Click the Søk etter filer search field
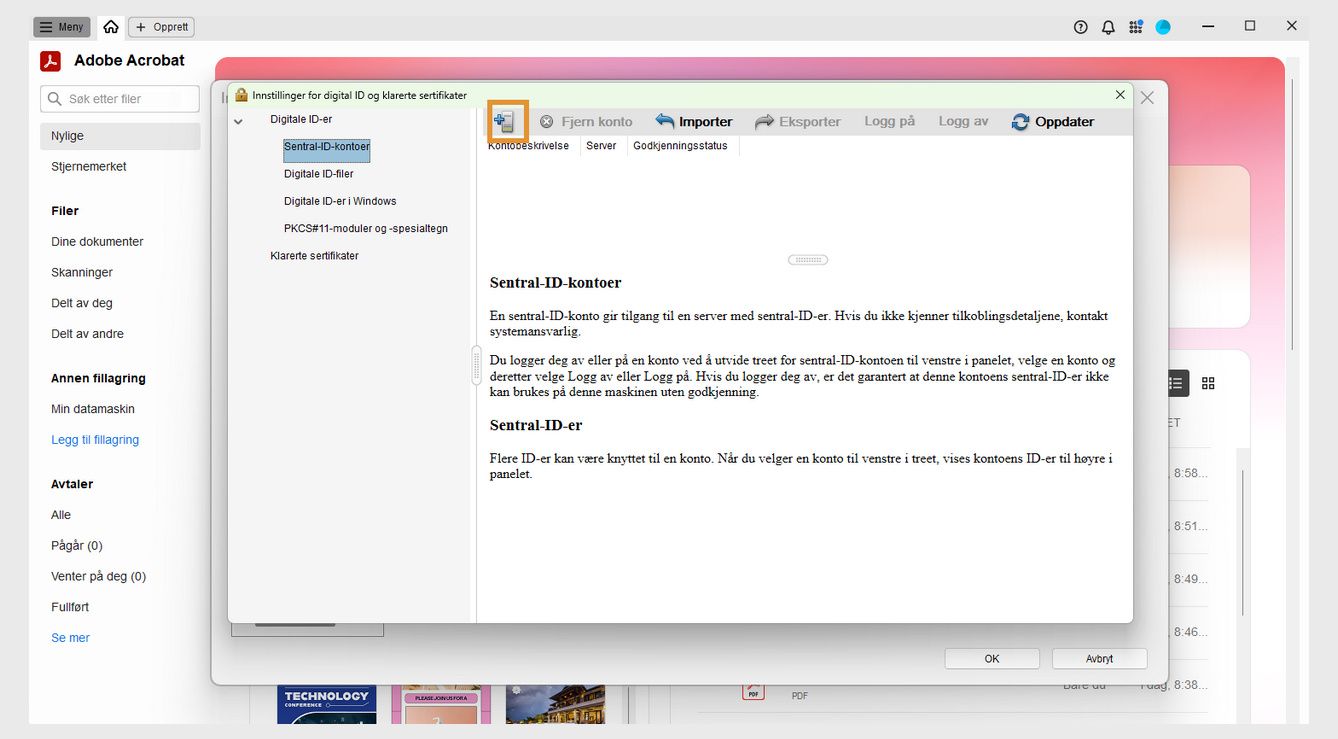Image resolution: width=1338 pixels, height=739 pixels. click(120, 99)
